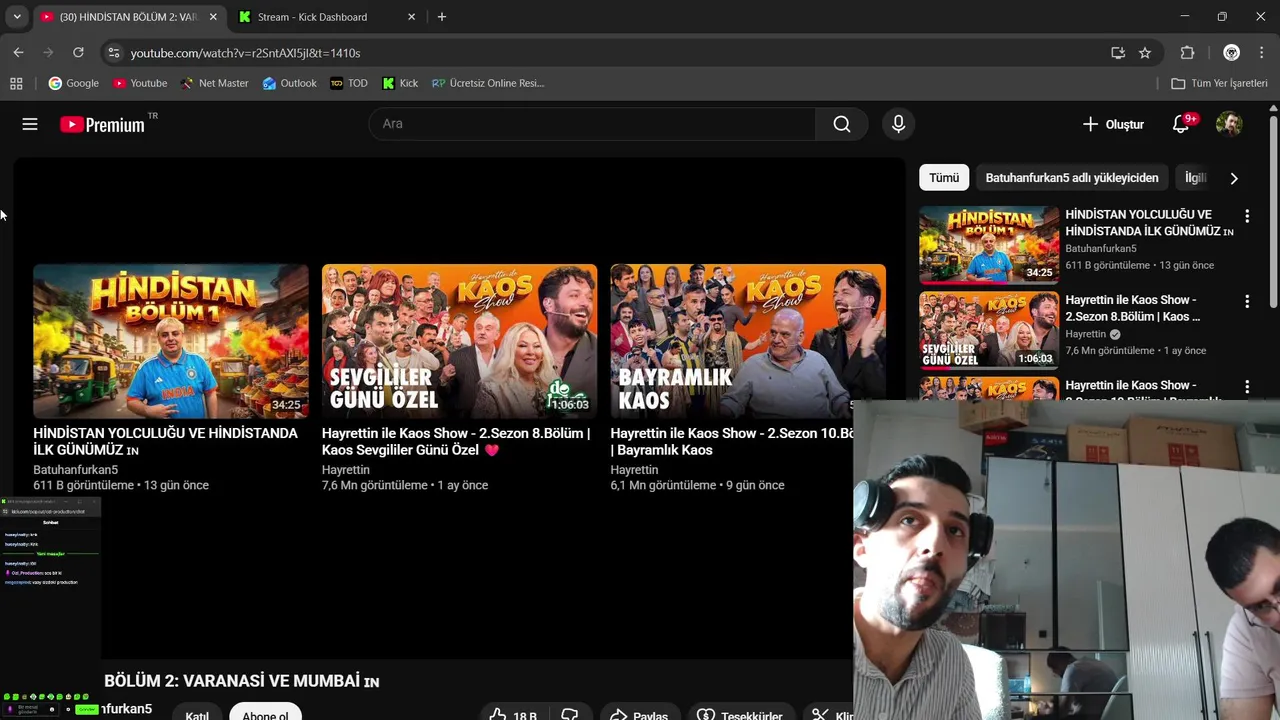1280x720 pixels.
Task: Open the Ücretsiz Online Resi... bookmark
Action: [488, 83]
